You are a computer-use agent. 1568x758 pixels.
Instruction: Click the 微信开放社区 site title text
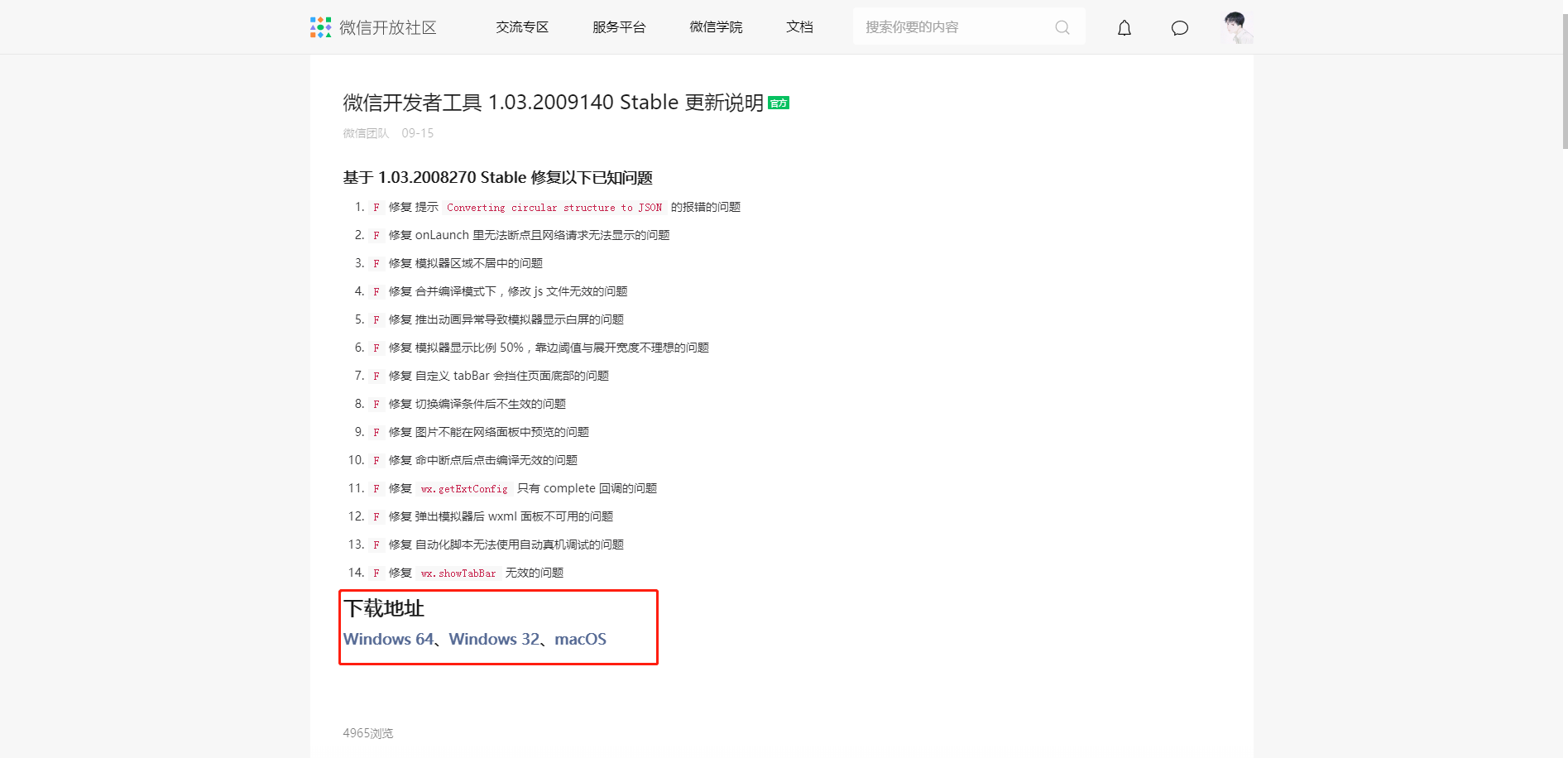tap(388, 27)
